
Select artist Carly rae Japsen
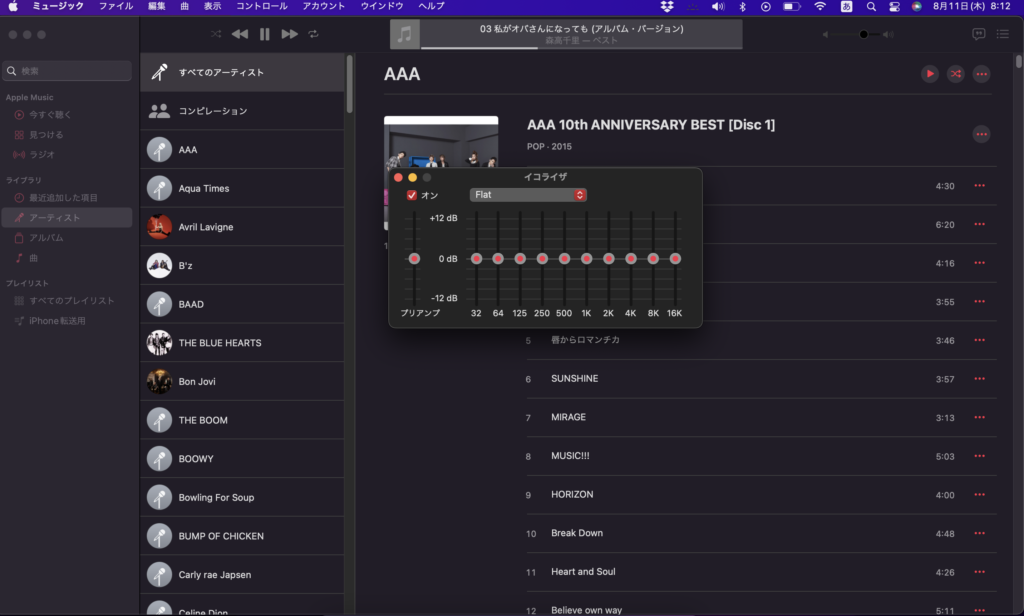tap(242, 575)
